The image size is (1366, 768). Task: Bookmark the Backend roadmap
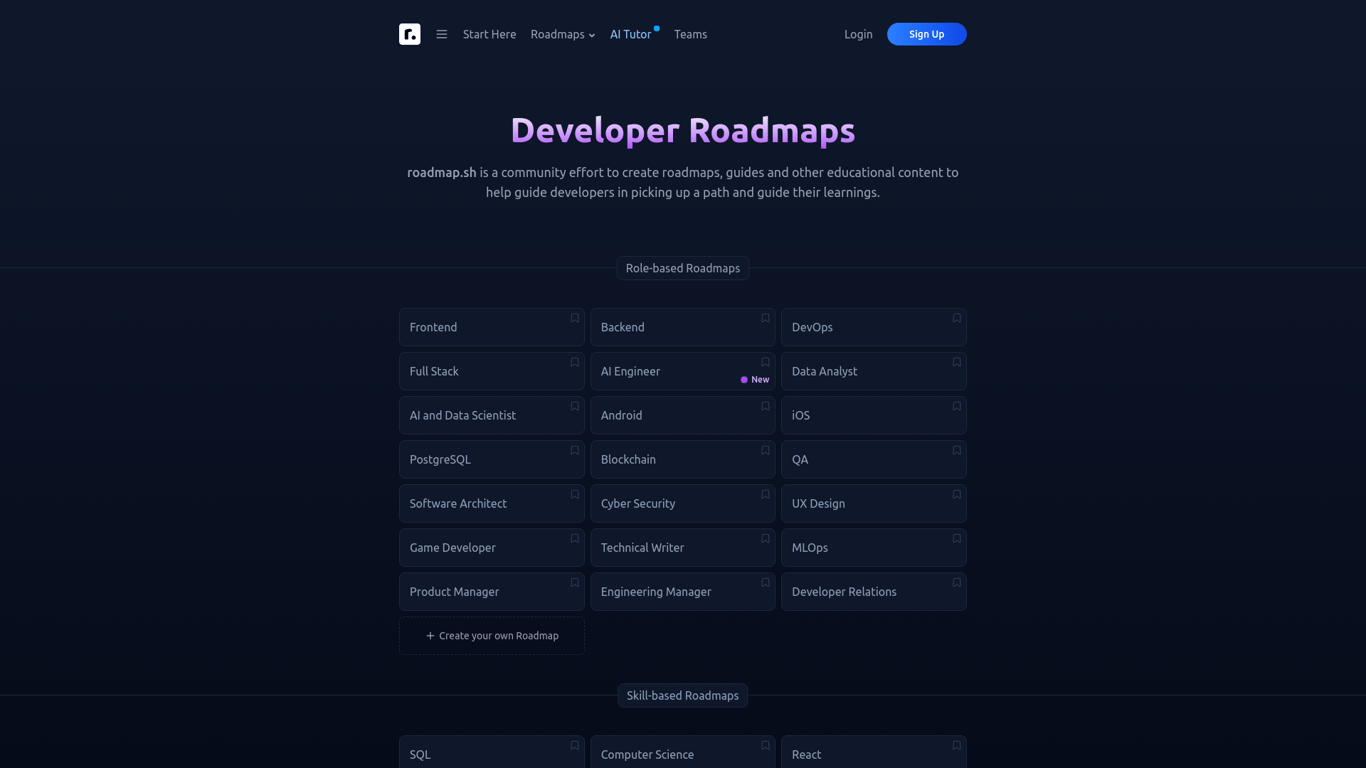[766, 318]
